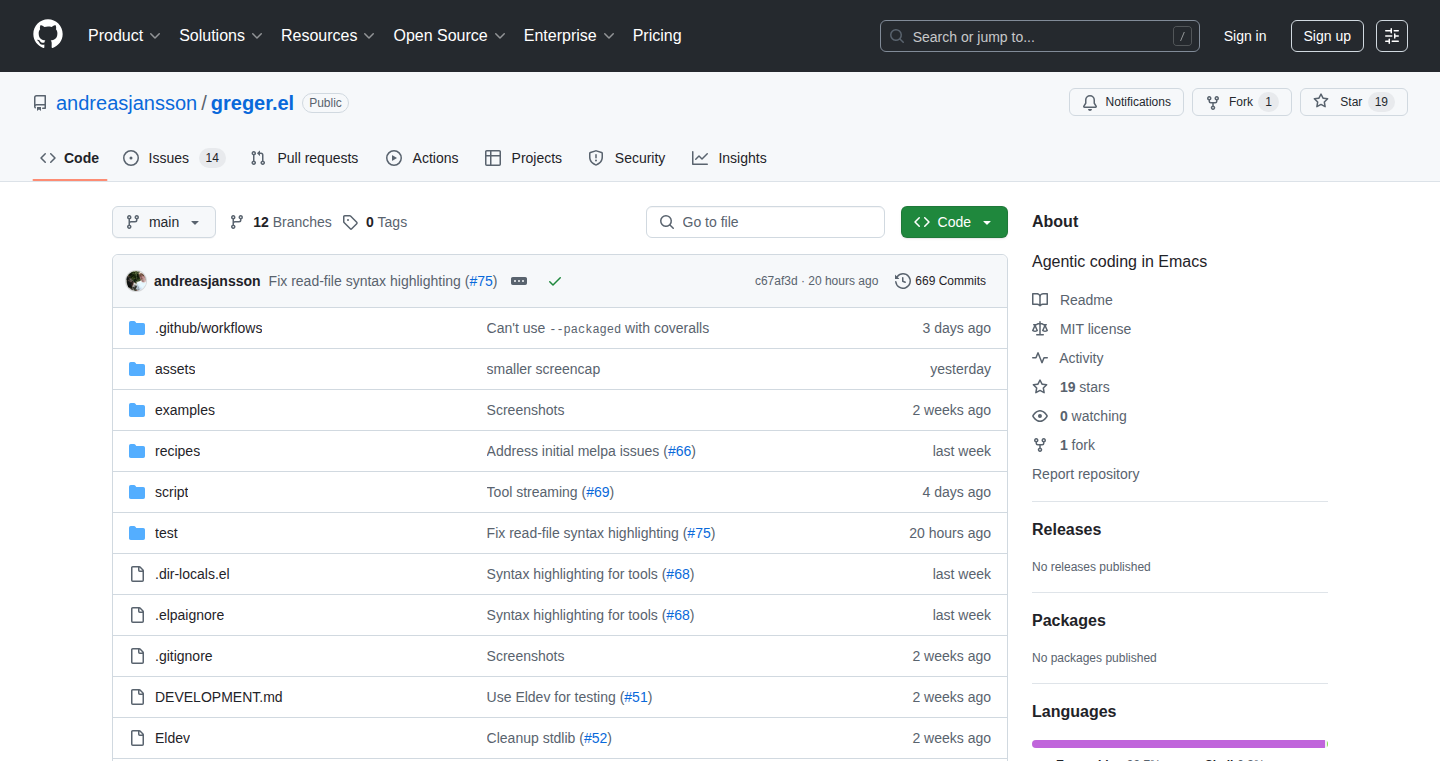
Task: Open the andreasjansson owner link
Action: coord(127,103)
